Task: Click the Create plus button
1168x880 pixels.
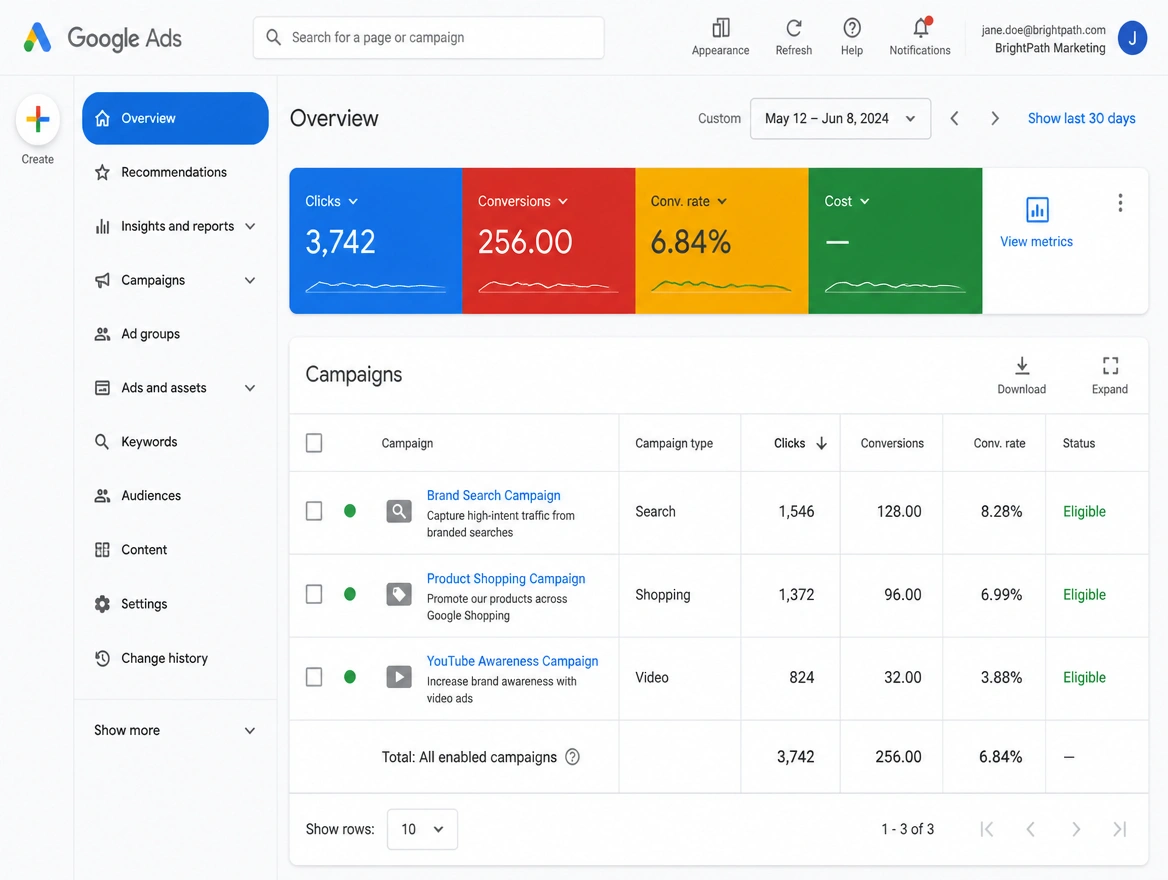Action: click(x=37, y=119)
